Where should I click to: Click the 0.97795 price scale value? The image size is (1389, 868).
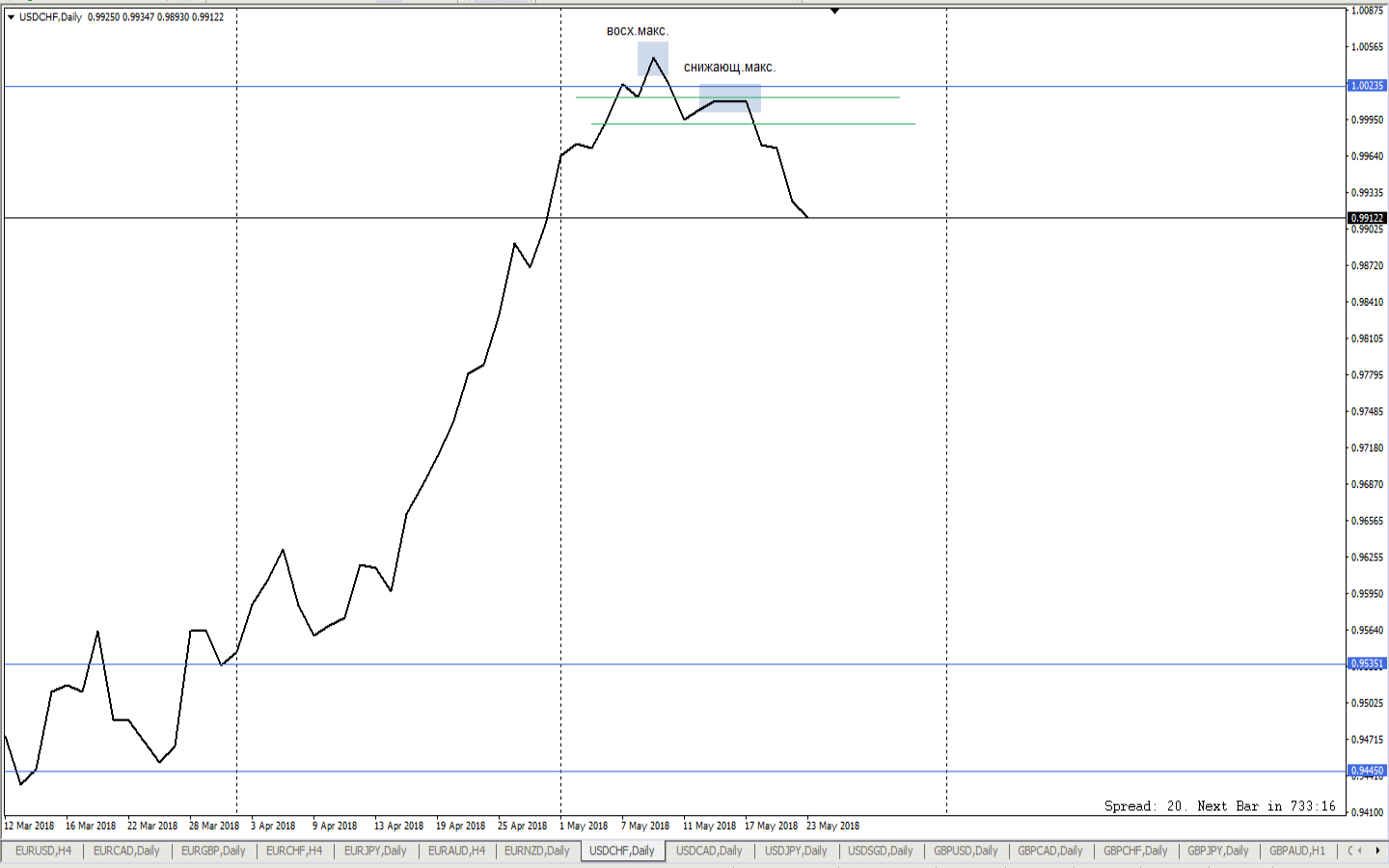click(x=1367, y=375)
